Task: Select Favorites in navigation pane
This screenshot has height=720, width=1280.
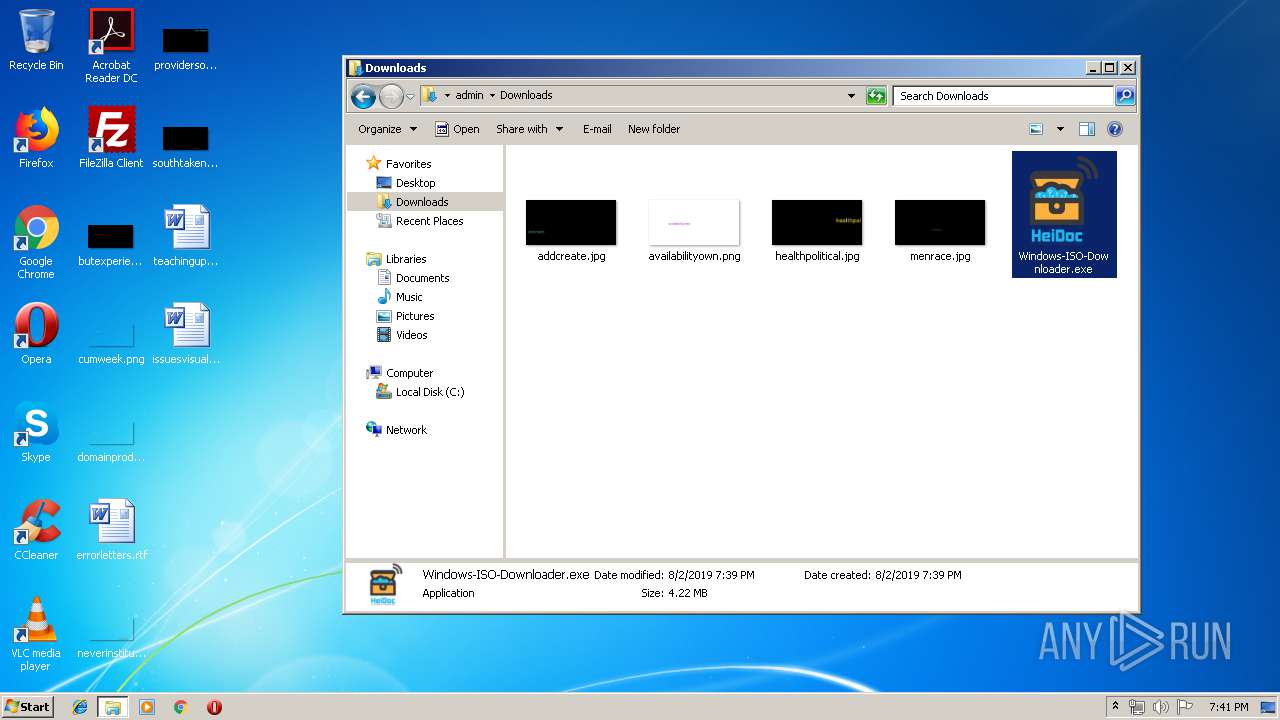Action: point(399,164)
